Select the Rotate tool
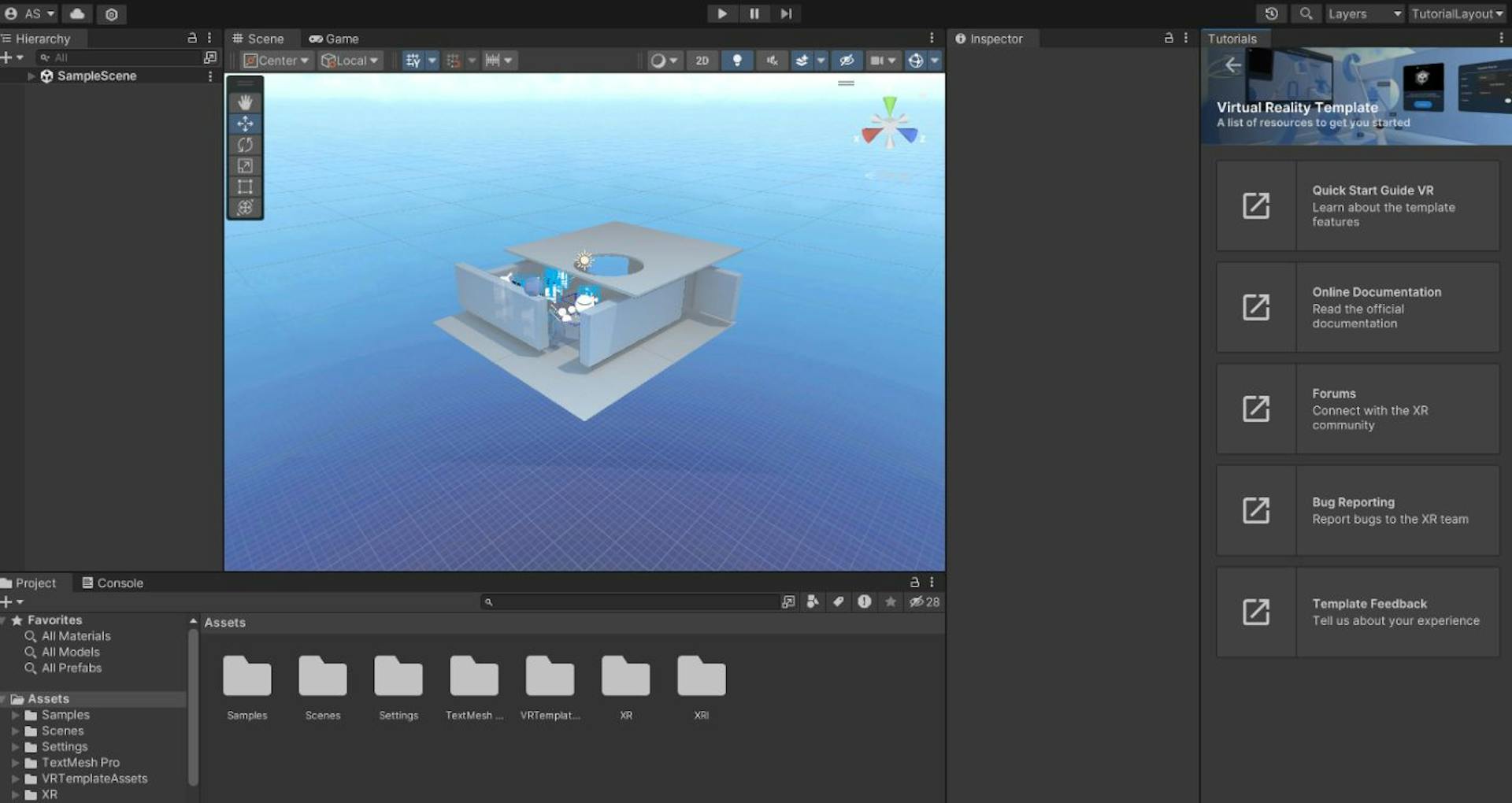This screenshot has height=803, width=1512. click(245, 145)
